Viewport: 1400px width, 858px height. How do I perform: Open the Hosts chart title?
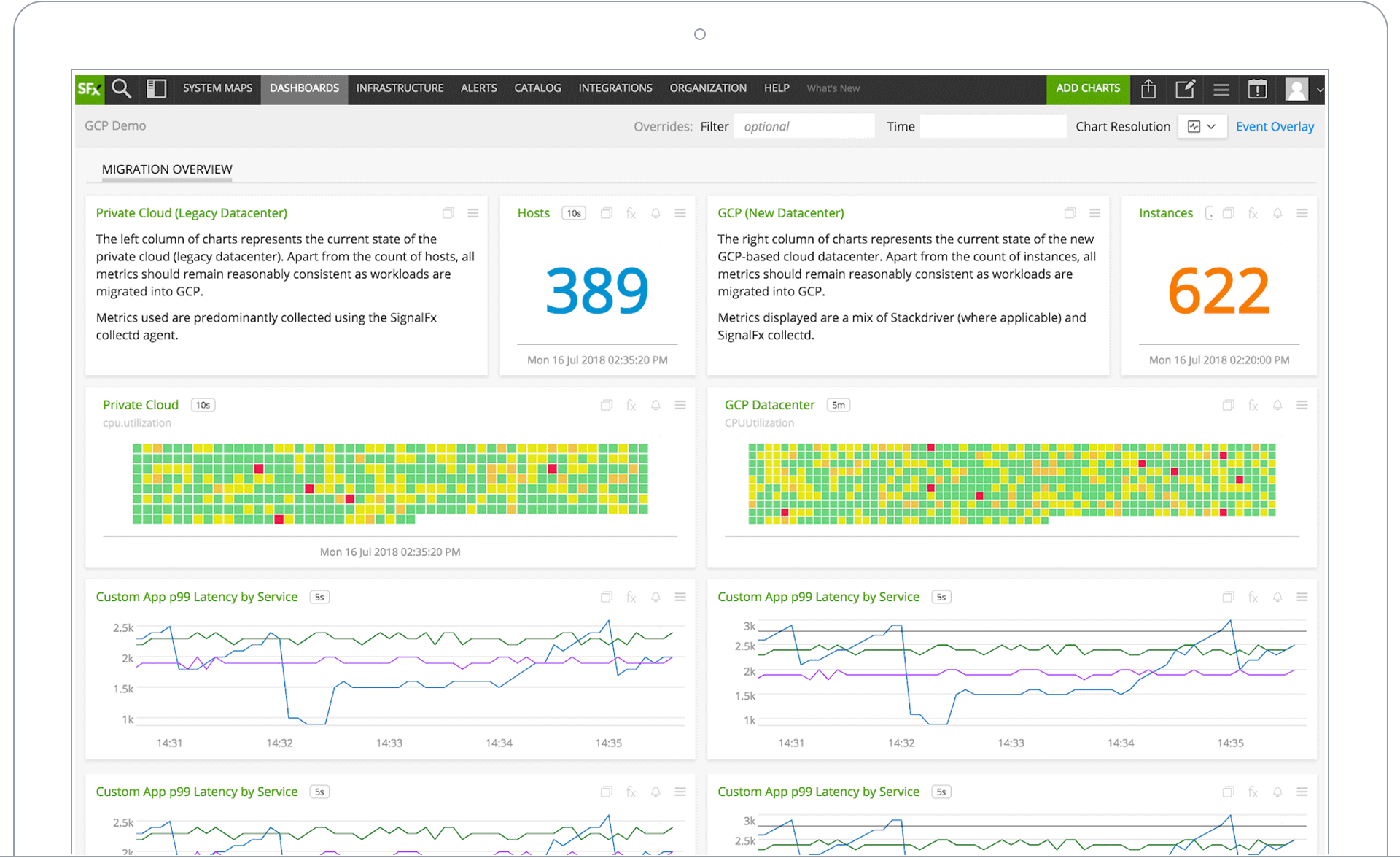pos(533,213)
